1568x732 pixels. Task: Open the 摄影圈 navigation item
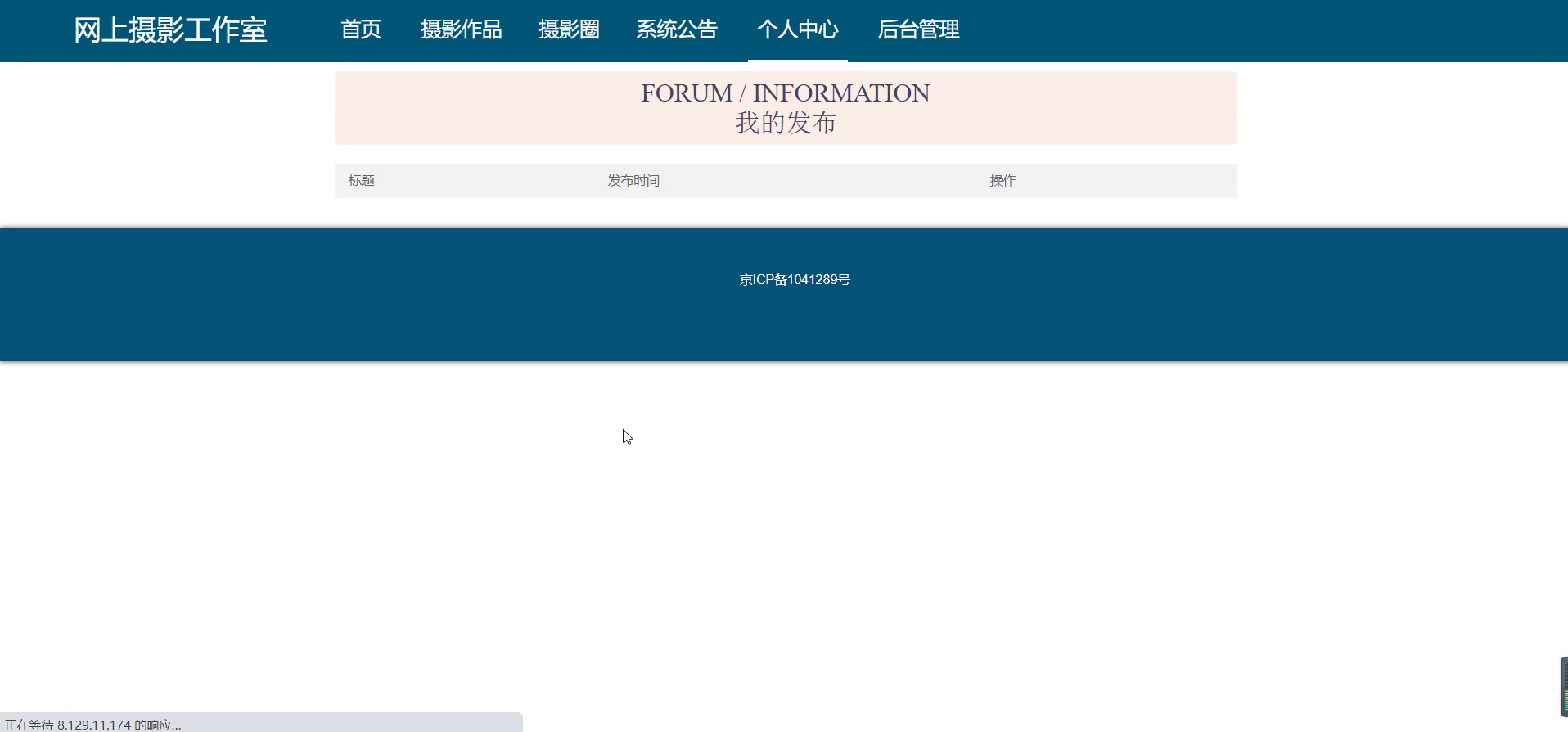pyautogui.click(x=570, y=29)
